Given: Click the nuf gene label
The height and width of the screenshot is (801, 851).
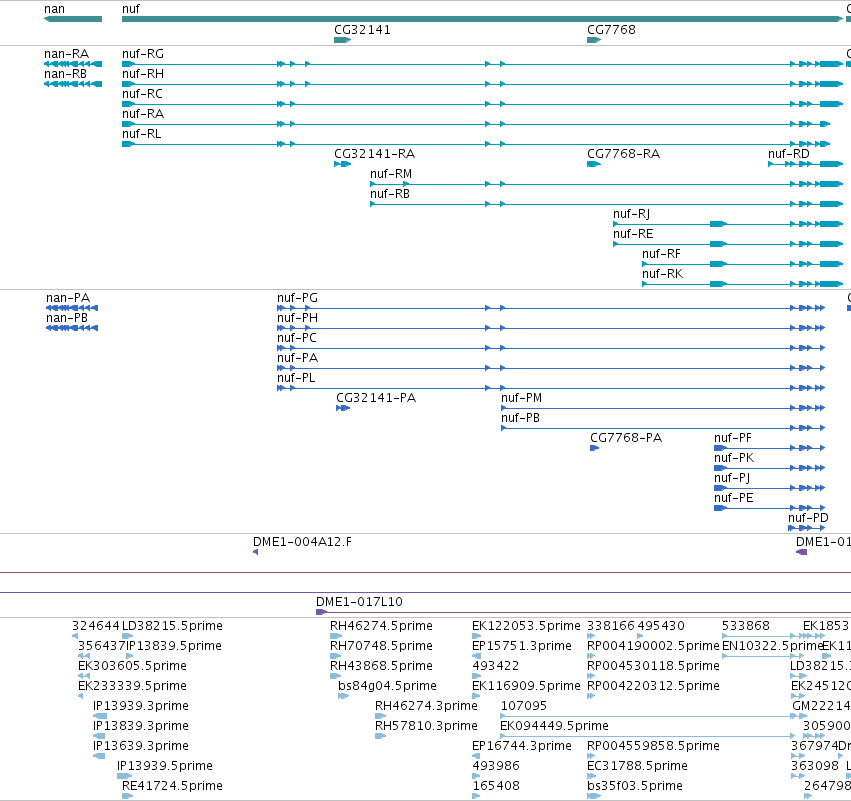Looking at the screenshot, I should point(131,9).
